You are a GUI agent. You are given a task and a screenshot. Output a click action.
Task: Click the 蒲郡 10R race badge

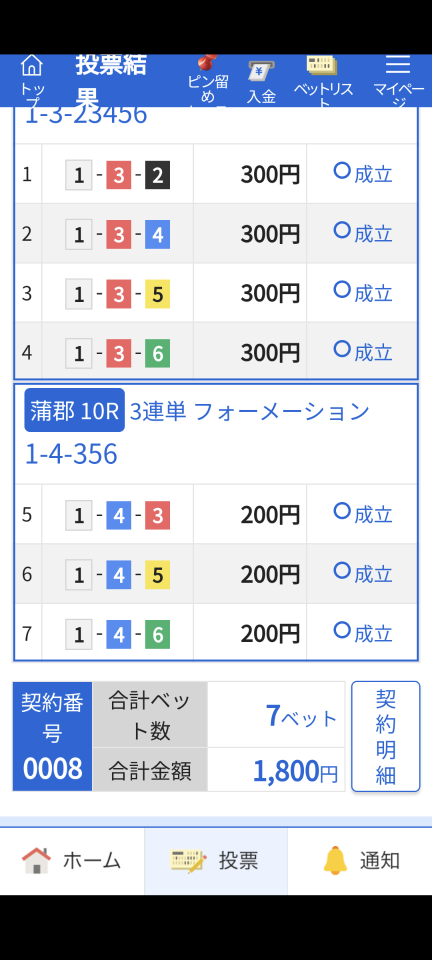pyautogui.click(x=75, y=410)
